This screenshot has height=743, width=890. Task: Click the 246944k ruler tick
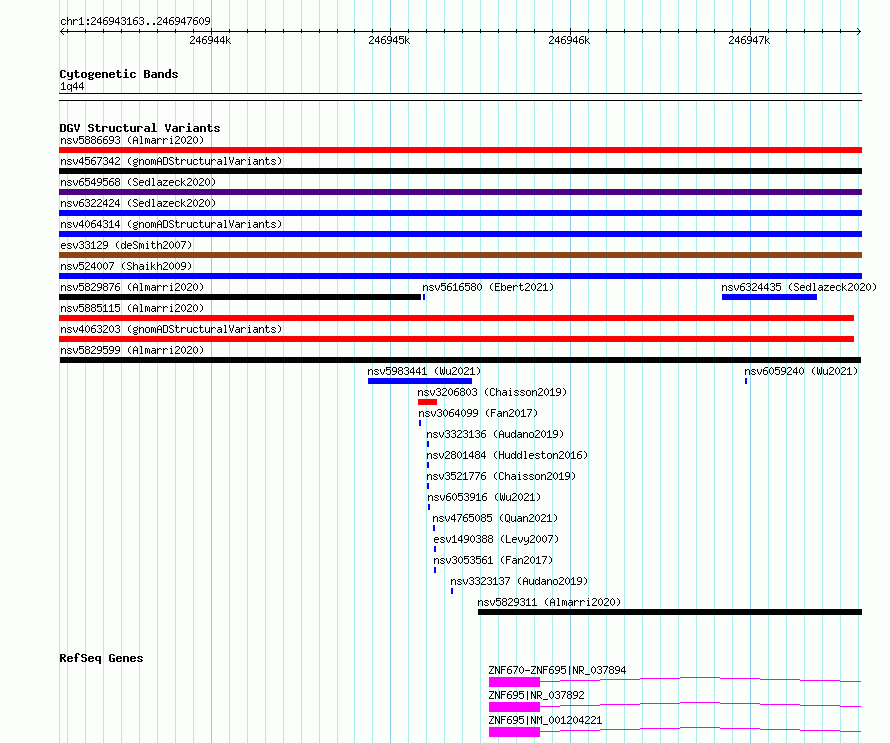point(210,40)
